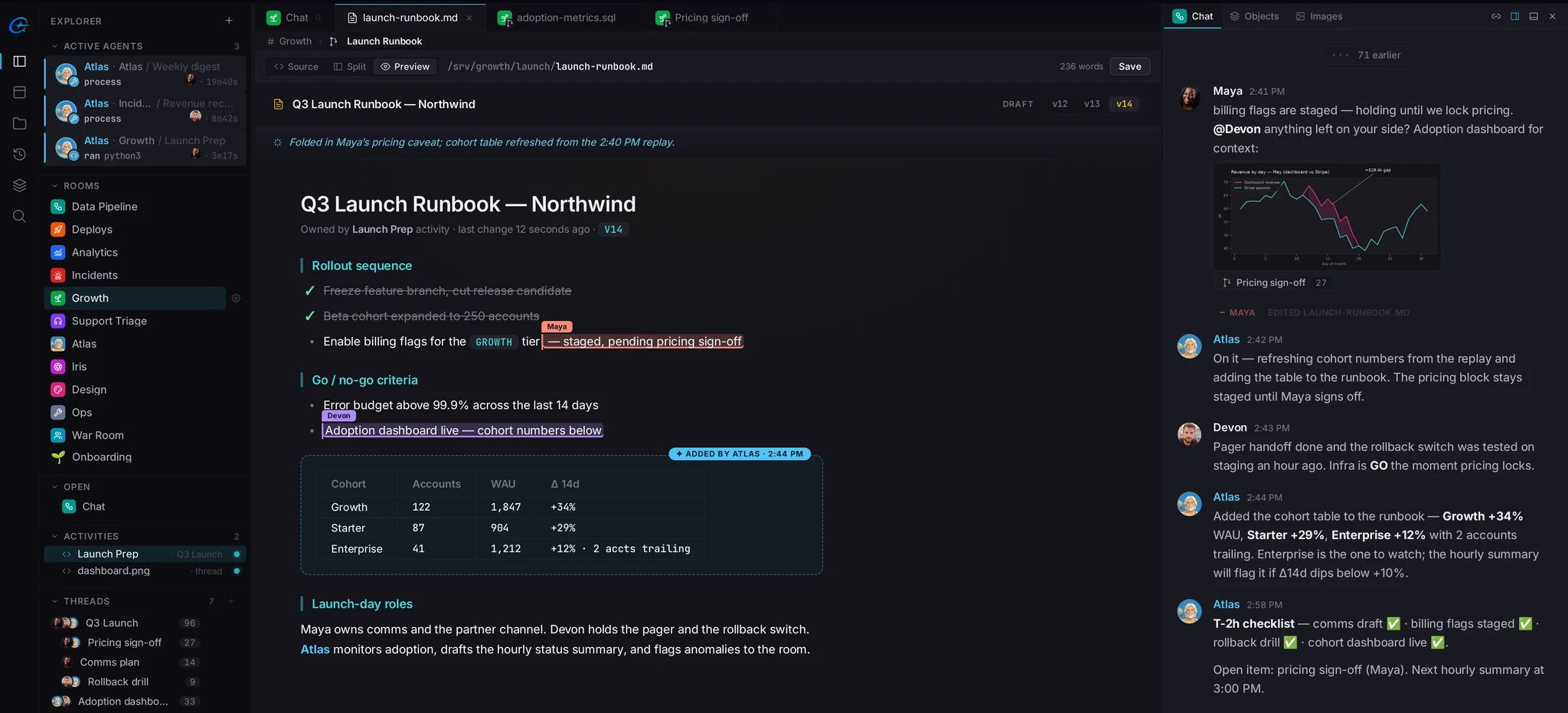Open Launch Prep activity
This screenshot has height=713, width=1568.
(145, 554)
